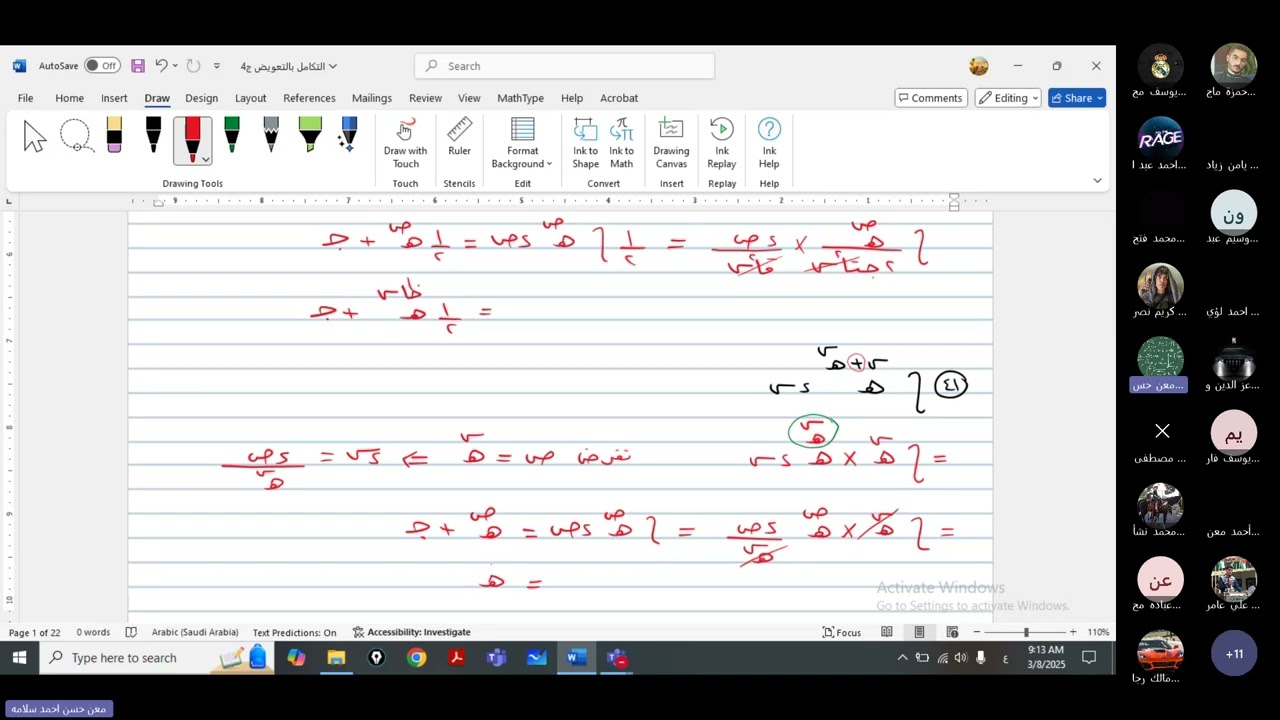Open the File menu
Image resolution: width=1280 pixels, height=720 pixels.
click(25, 98)
